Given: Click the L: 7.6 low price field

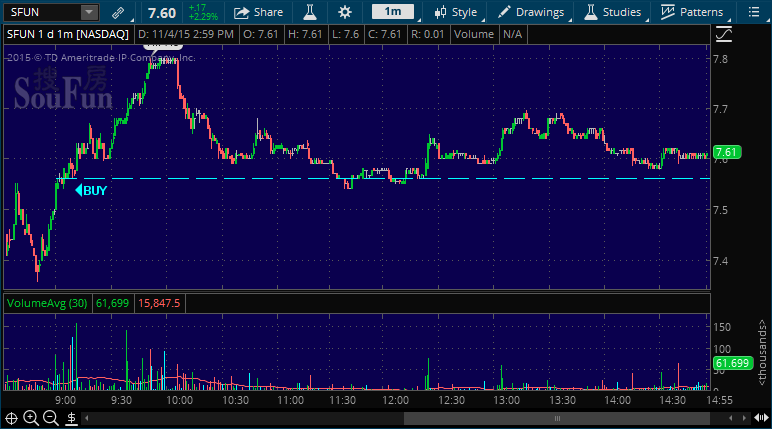Looking at the screenshot, I should 346,34.
